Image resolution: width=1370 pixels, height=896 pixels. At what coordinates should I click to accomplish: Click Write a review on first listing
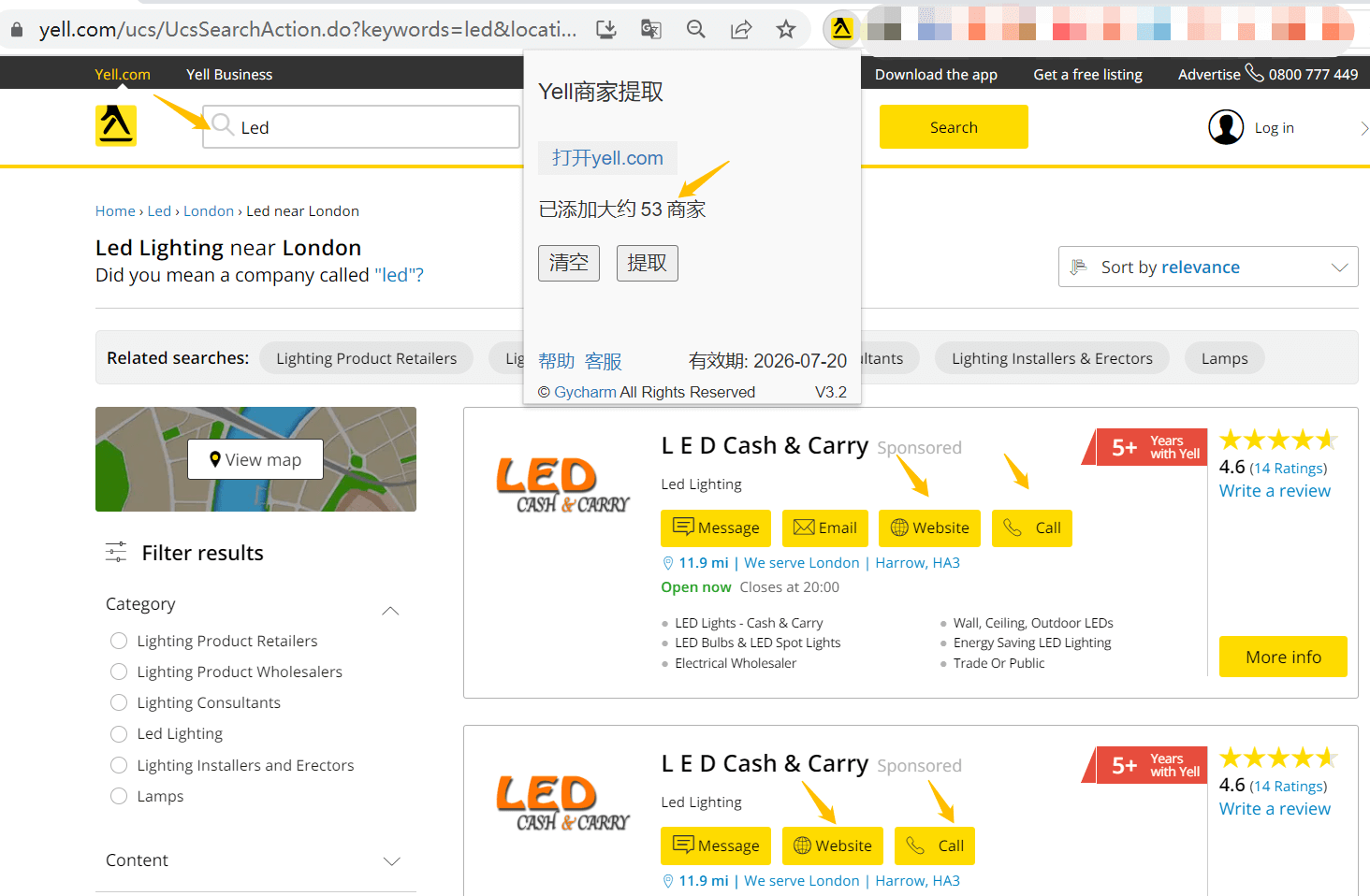1275,491
